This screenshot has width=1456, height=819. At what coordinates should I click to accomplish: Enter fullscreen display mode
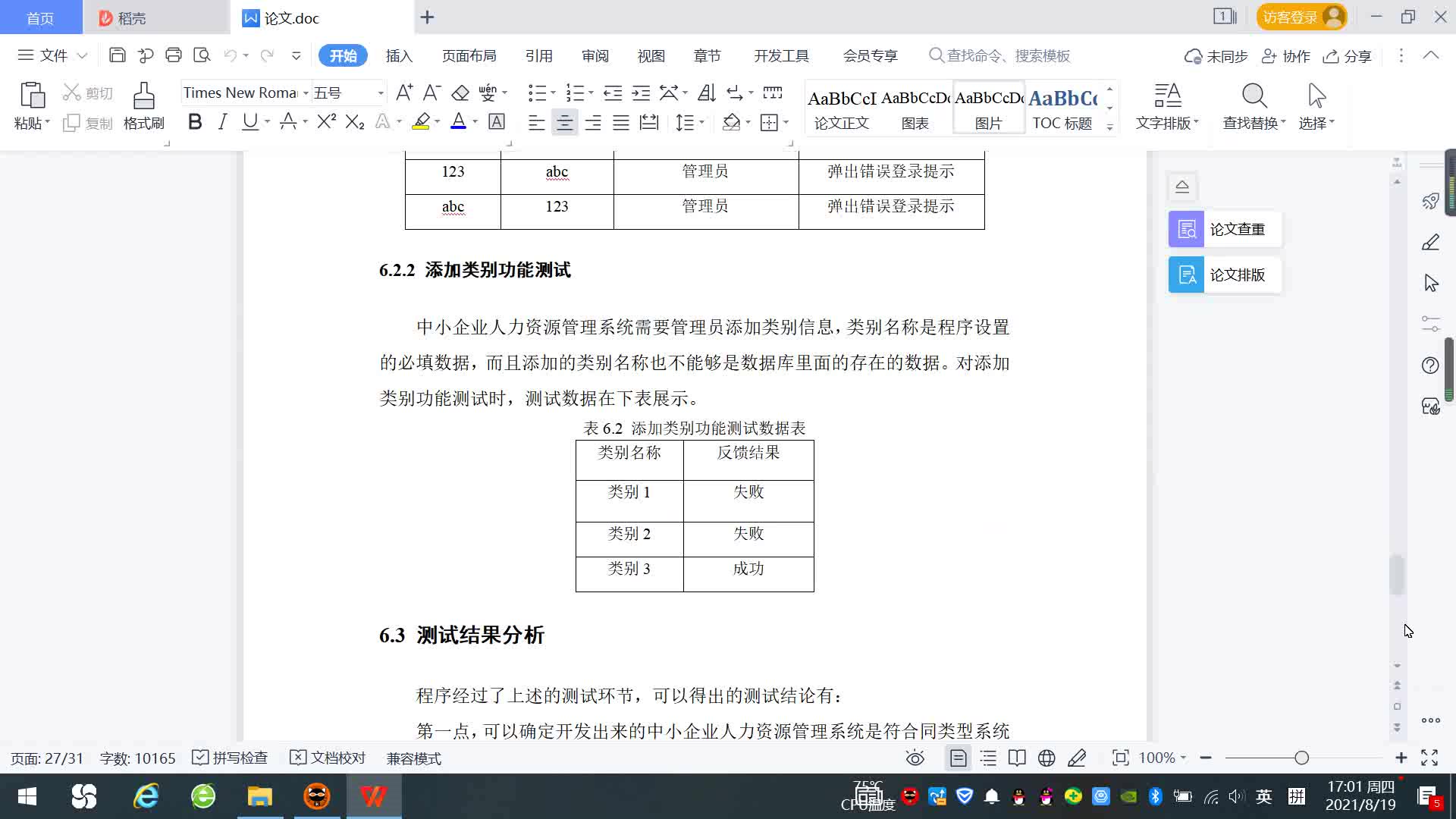1429,758
